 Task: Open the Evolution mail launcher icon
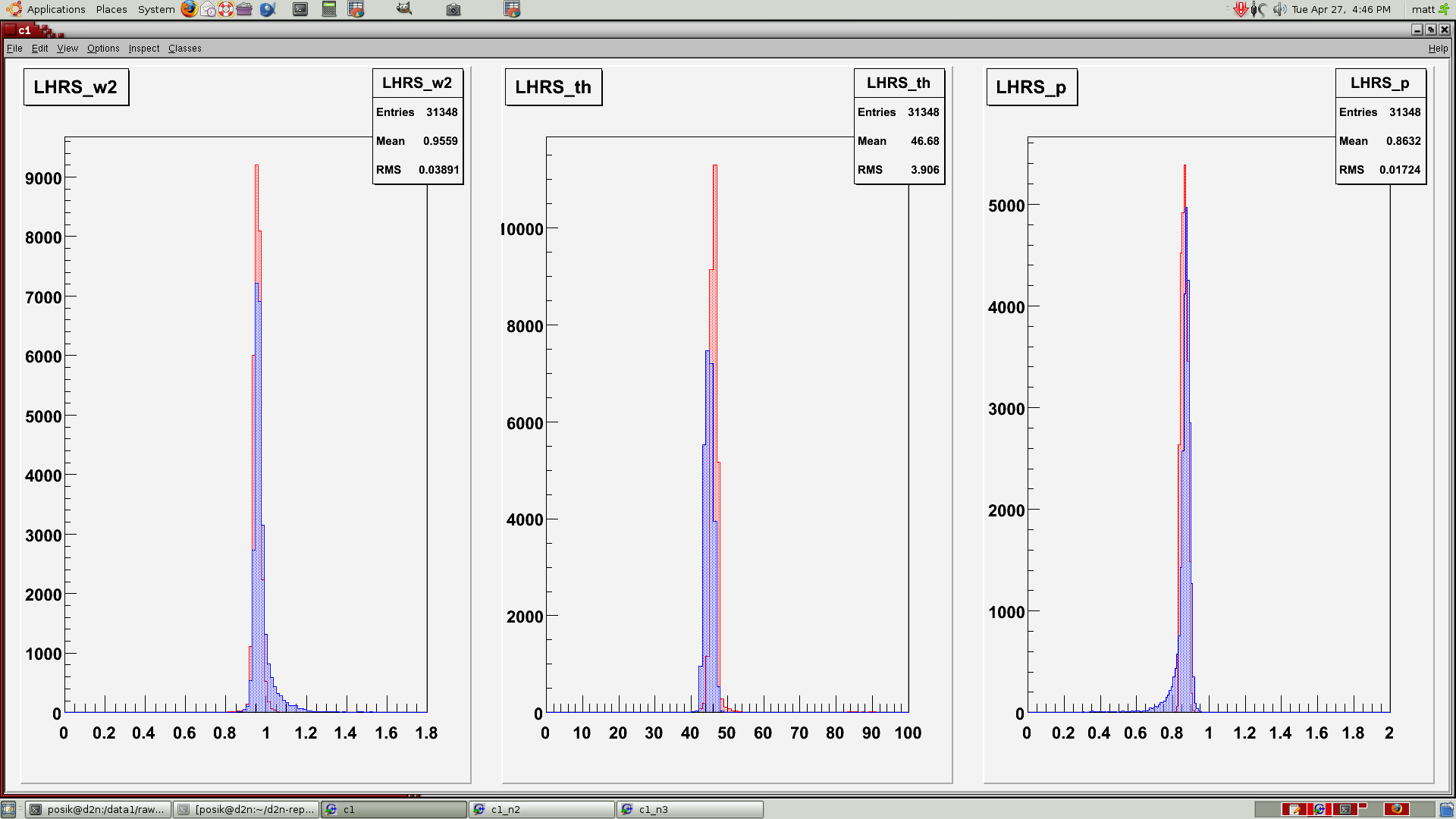(209, 9)
